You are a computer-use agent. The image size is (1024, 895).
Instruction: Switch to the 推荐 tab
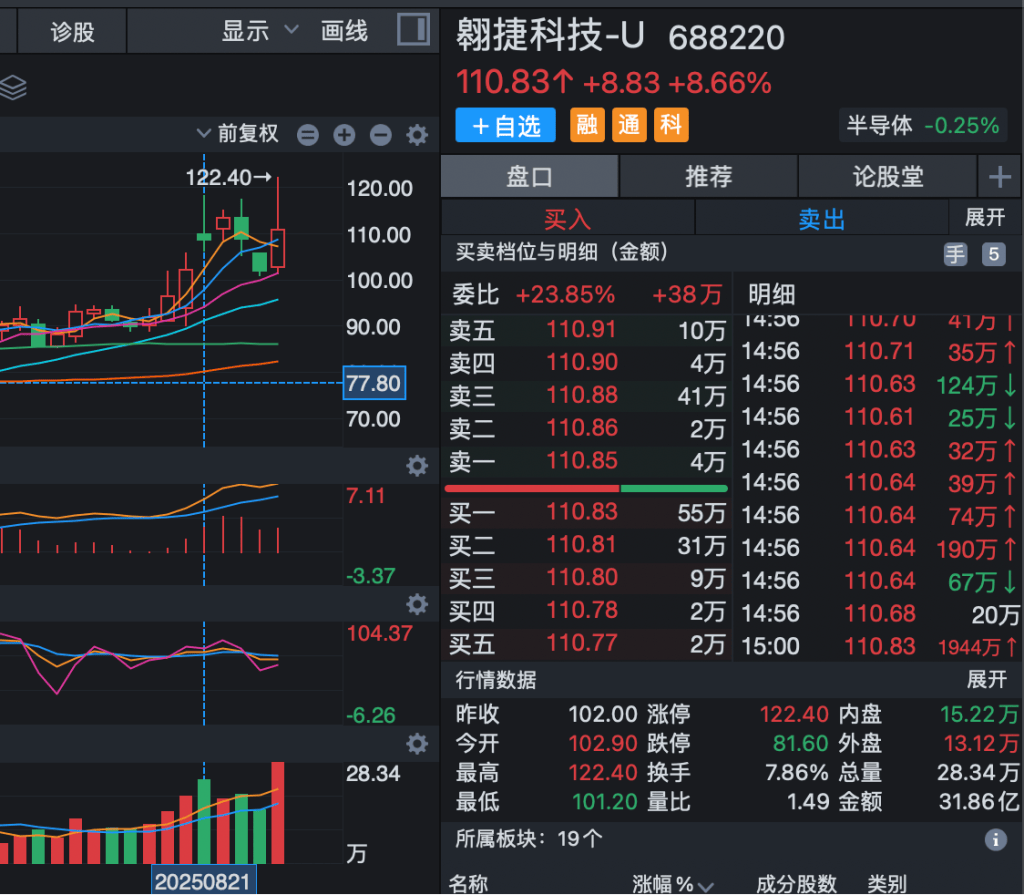pyautogui.click(x=709, y=176)
